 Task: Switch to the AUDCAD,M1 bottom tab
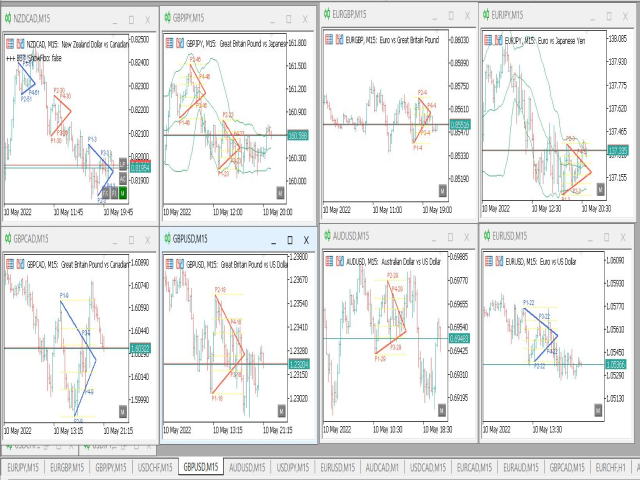pyautogui.click(x=382, y=467)
